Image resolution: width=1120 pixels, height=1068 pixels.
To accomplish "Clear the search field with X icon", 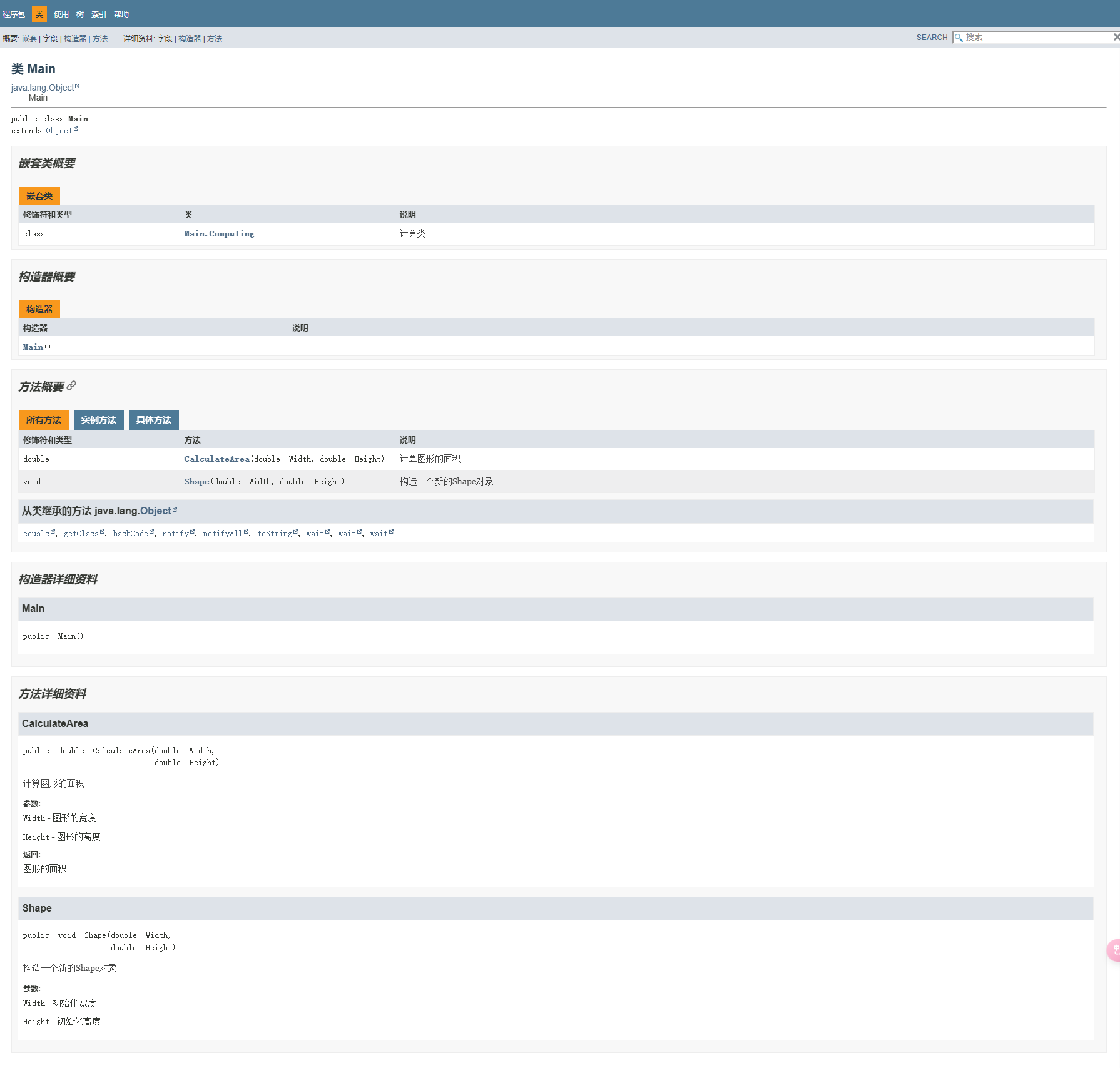I will pos(1116,38).
